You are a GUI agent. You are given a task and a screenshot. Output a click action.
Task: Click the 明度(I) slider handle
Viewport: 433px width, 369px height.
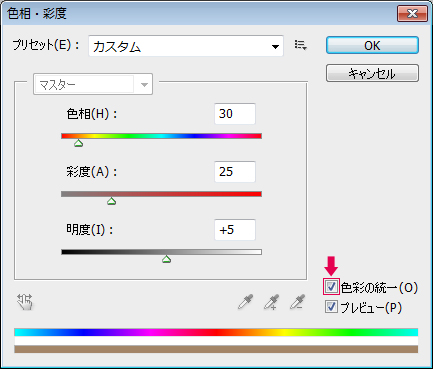pyautogui.click(x=166, y=259)
